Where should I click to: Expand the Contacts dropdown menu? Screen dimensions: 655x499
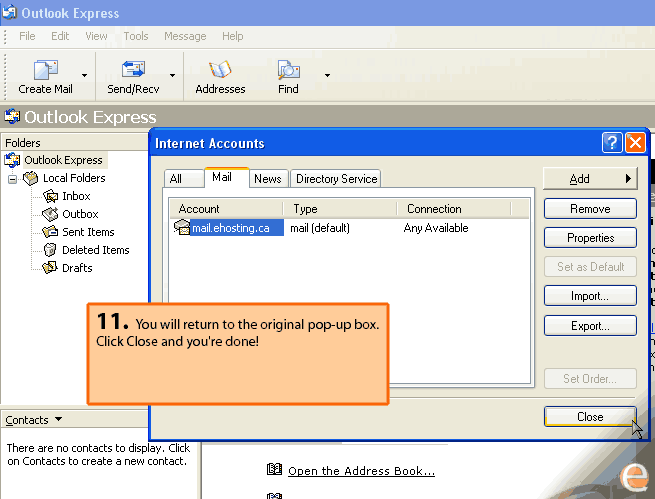coord(58,420)
